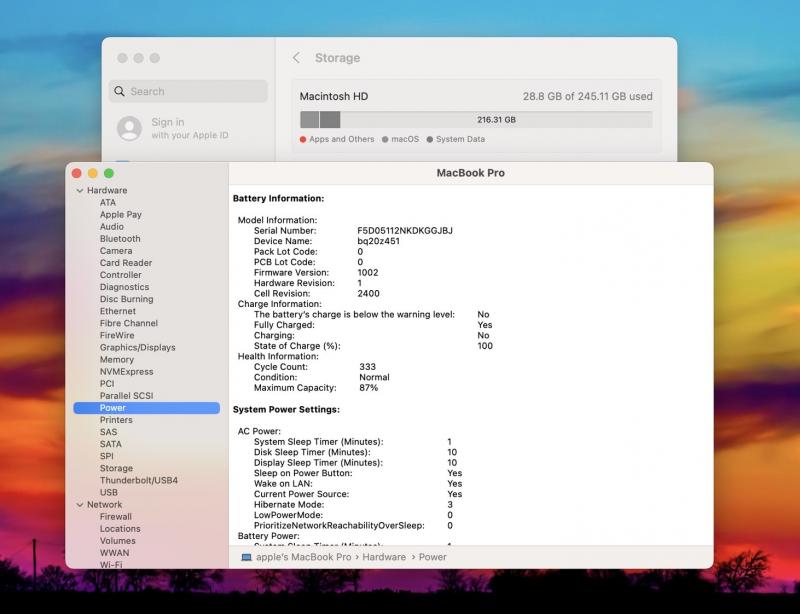
Task: Collapse the Network tree section
Action: 79,505
